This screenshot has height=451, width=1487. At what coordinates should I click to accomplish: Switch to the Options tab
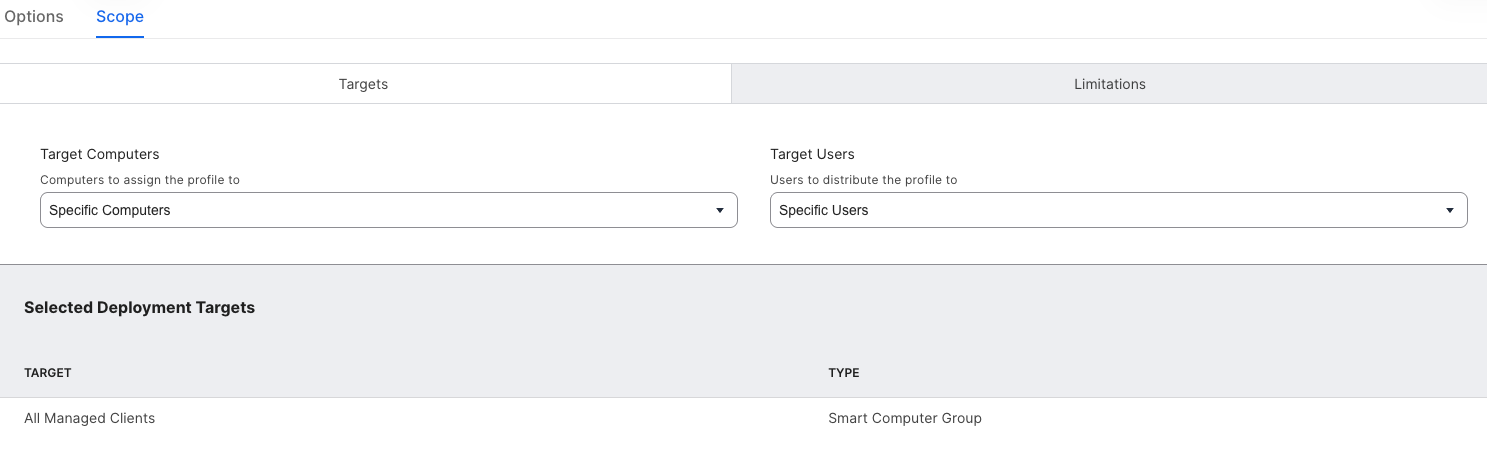click(34, 17)
